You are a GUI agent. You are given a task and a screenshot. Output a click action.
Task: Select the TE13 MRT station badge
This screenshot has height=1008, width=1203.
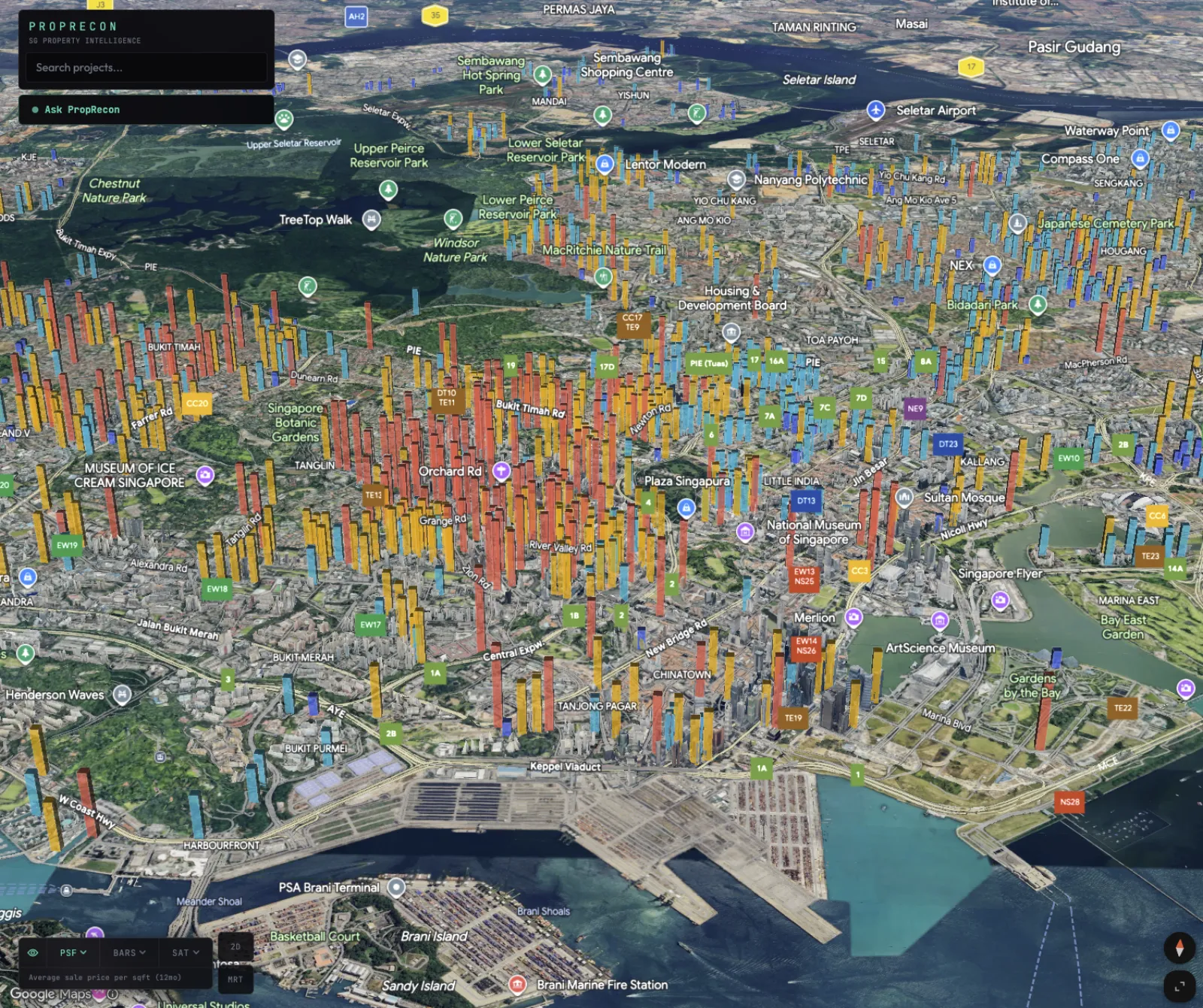(x=374, y=495)
